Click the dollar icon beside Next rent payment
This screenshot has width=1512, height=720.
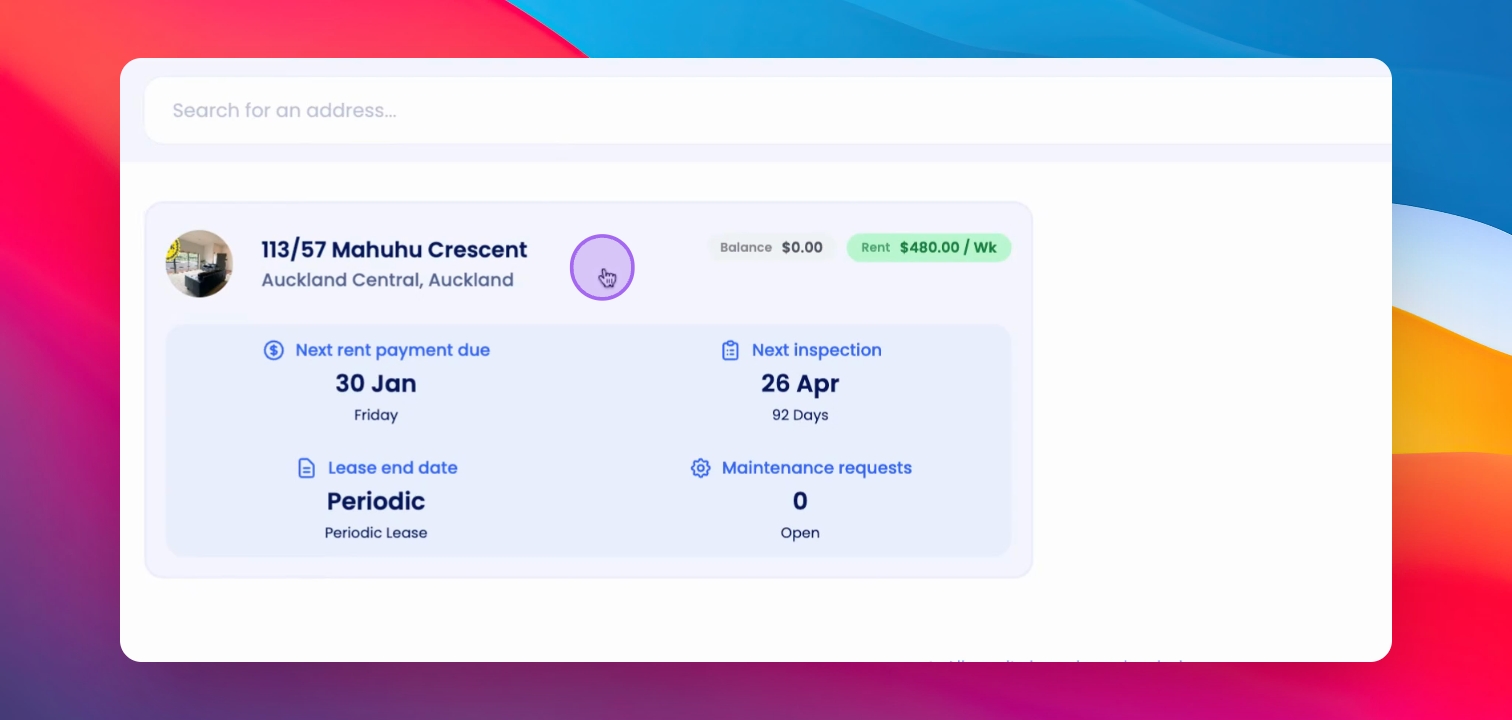click(274, 350)
